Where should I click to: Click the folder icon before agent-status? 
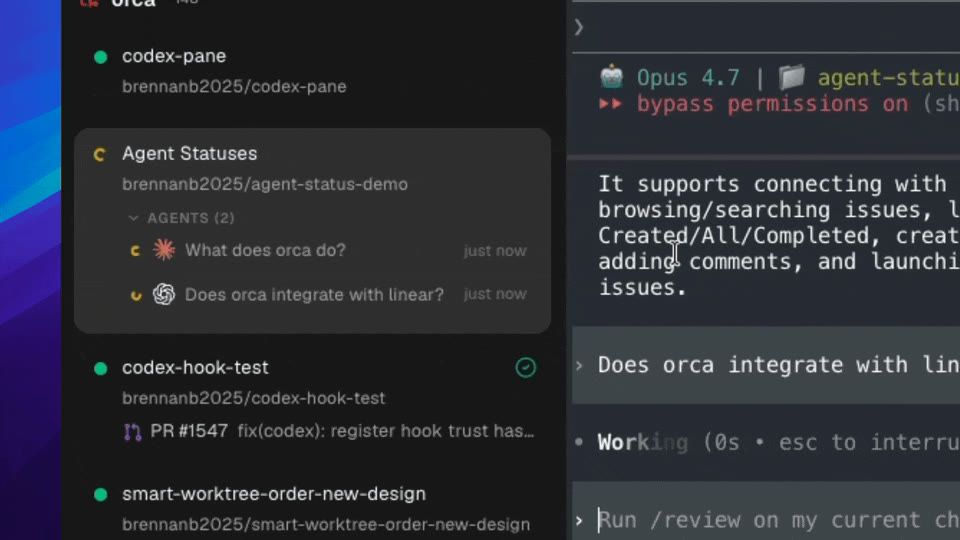[x=791, y=78]
